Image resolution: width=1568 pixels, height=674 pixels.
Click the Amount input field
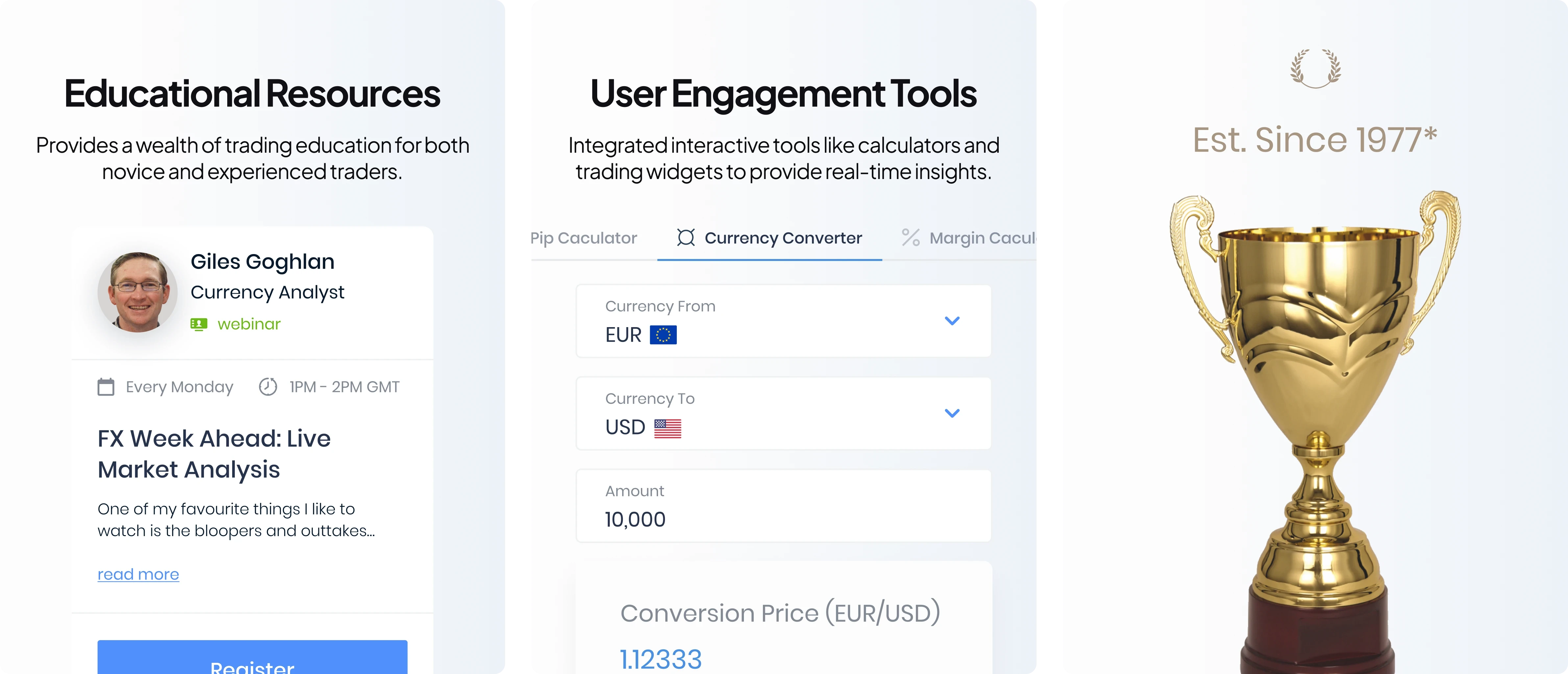coord(783,506)
